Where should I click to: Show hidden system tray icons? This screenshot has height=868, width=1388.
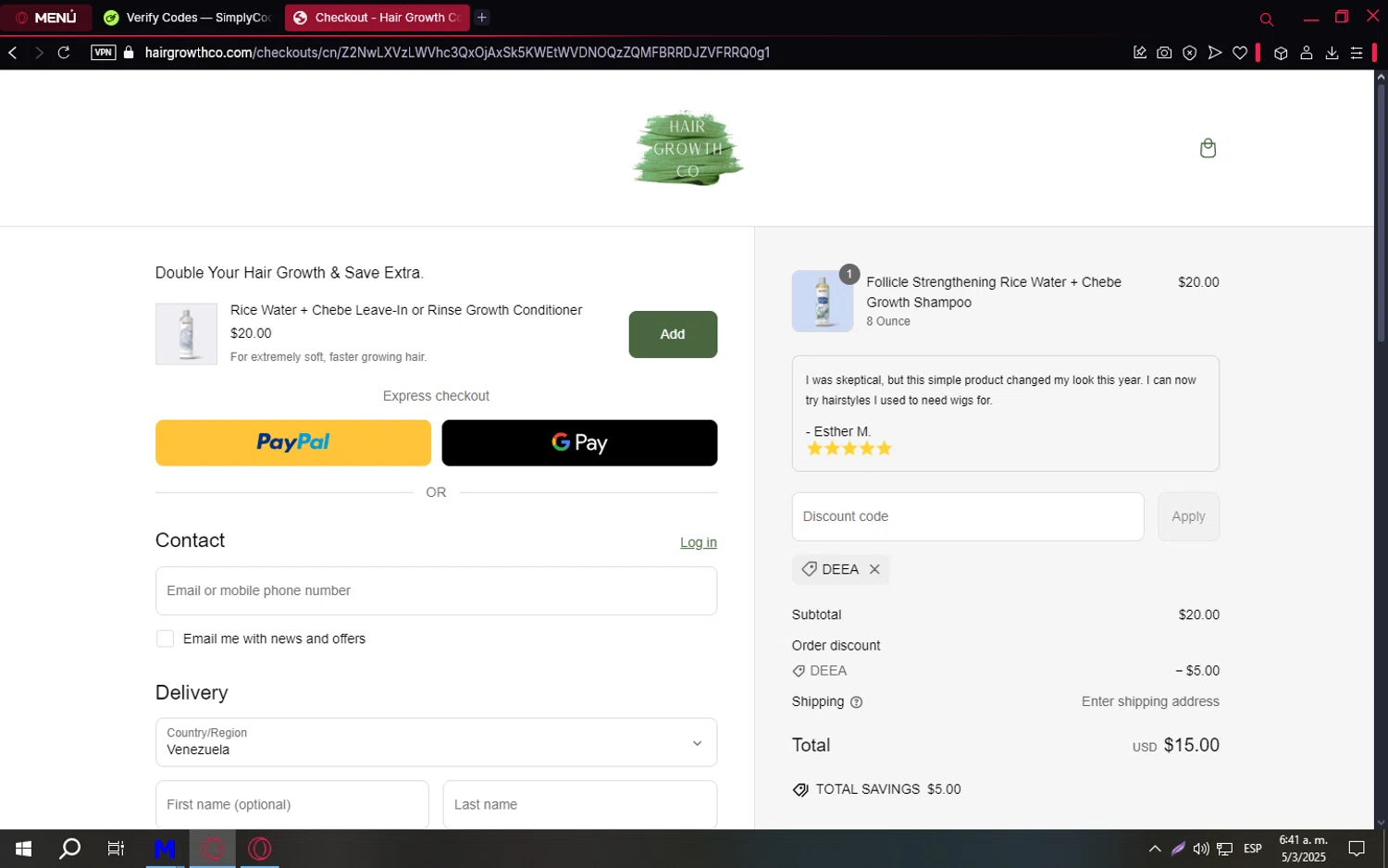[1155, 849]
